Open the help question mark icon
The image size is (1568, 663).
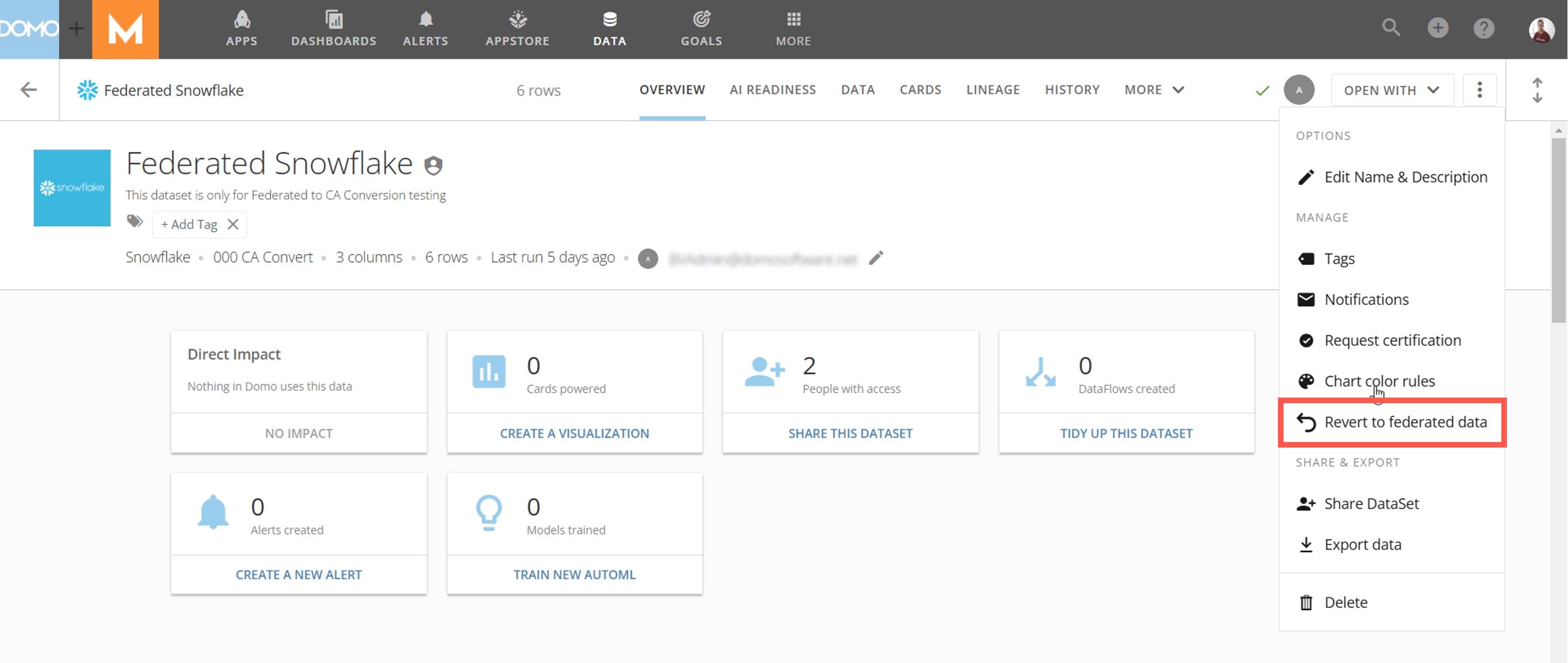1484,28
